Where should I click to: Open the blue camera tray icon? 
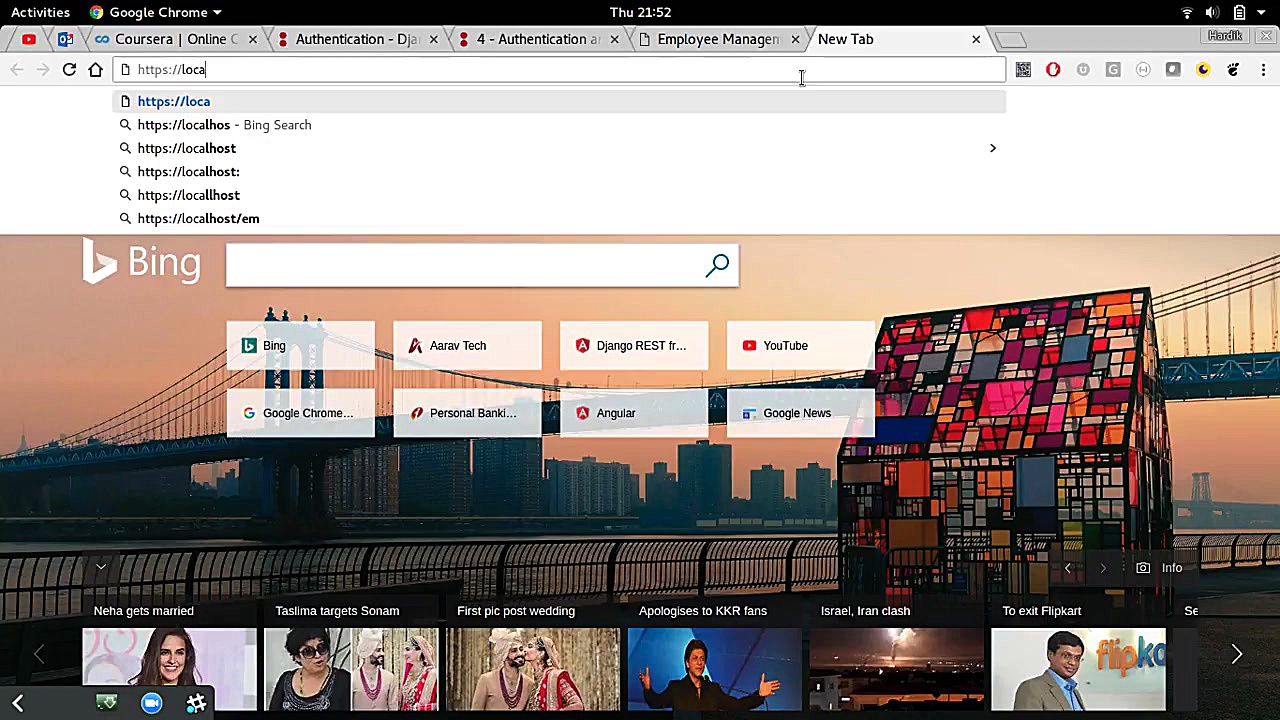151,703
